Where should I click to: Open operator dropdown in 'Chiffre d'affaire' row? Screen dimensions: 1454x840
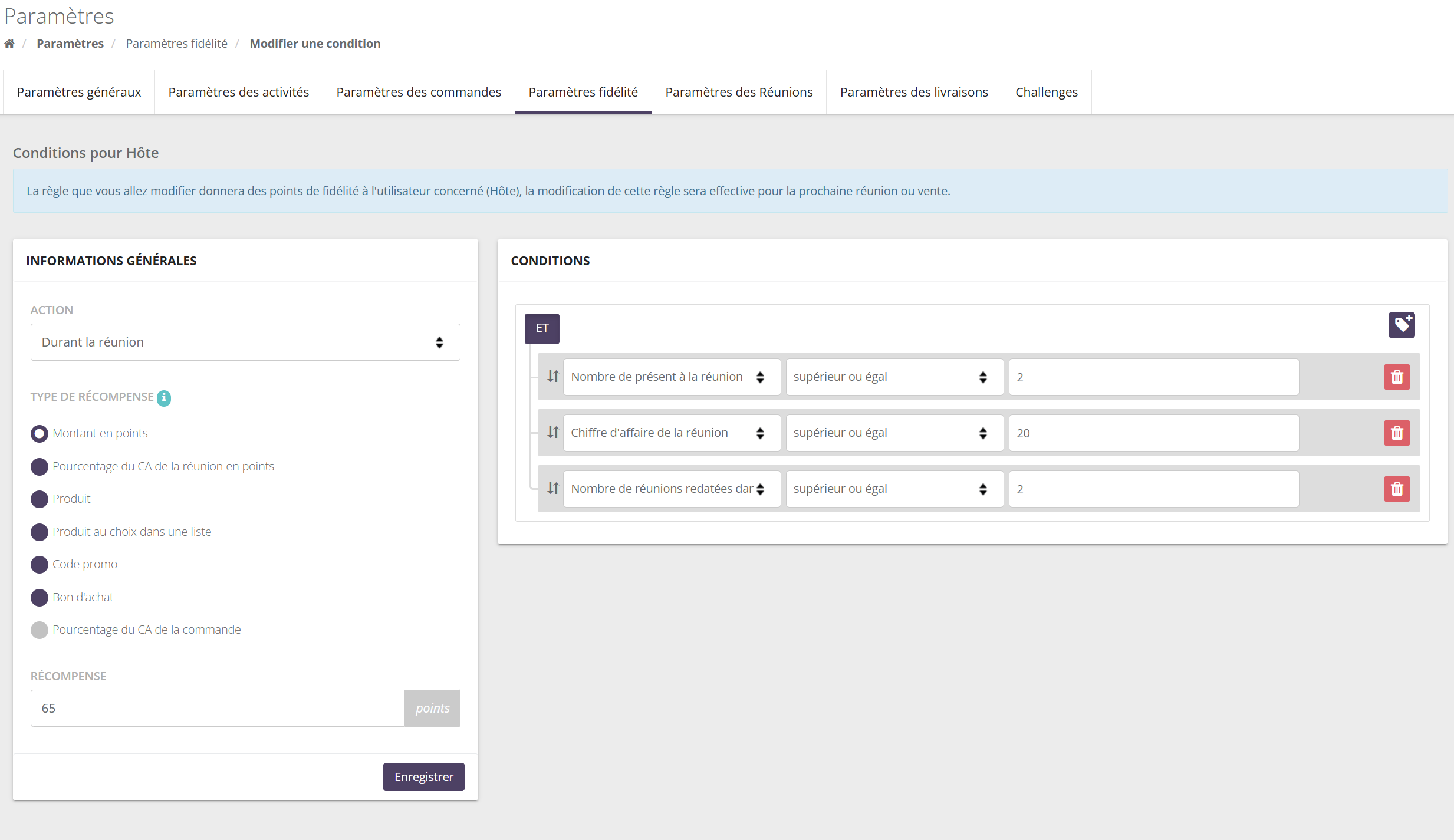(894, 433)
